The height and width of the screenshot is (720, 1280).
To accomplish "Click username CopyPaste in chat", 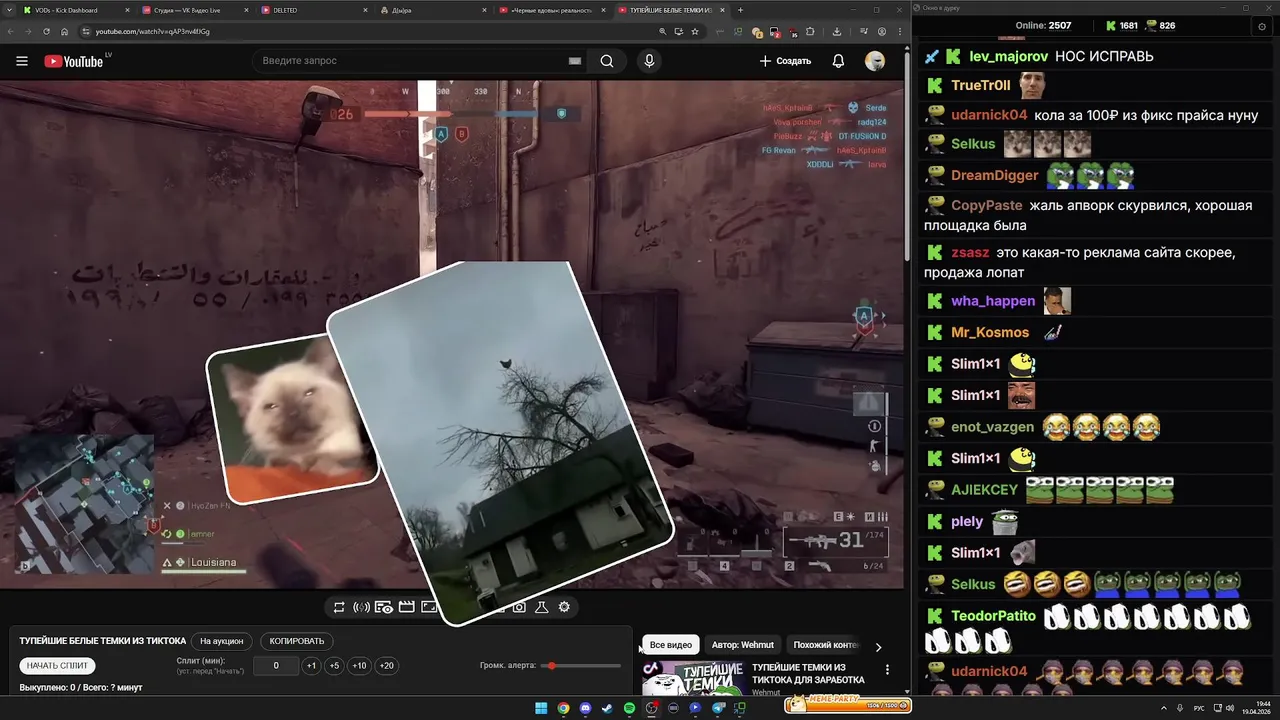I will click(987, 205).
